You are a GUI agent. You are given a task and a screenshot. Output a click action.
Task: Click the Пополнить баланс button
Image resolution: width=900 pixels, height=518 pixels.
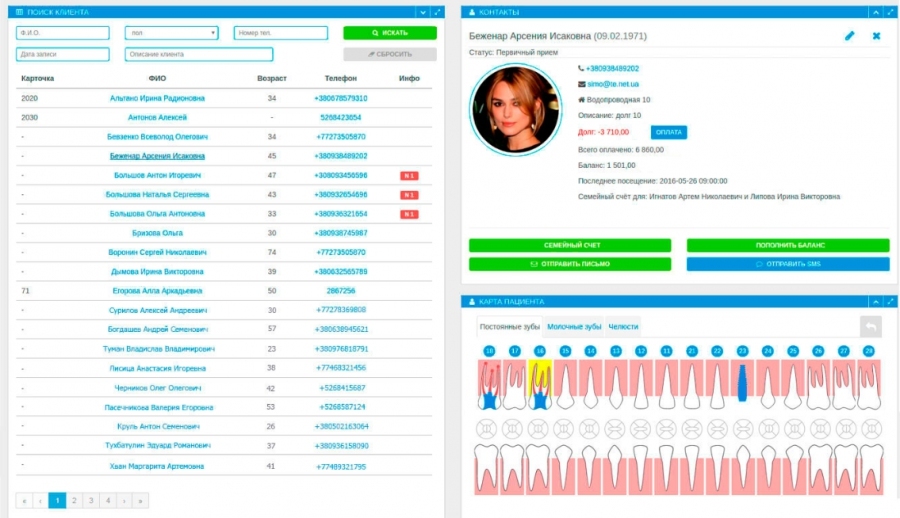[787, 245]
